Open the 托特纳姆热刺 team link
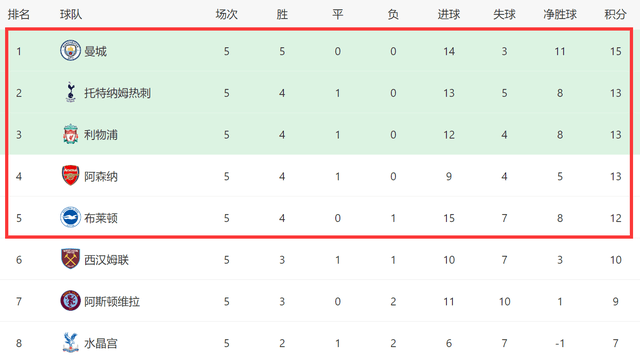 pyautogui.click(x=118, y=93)
